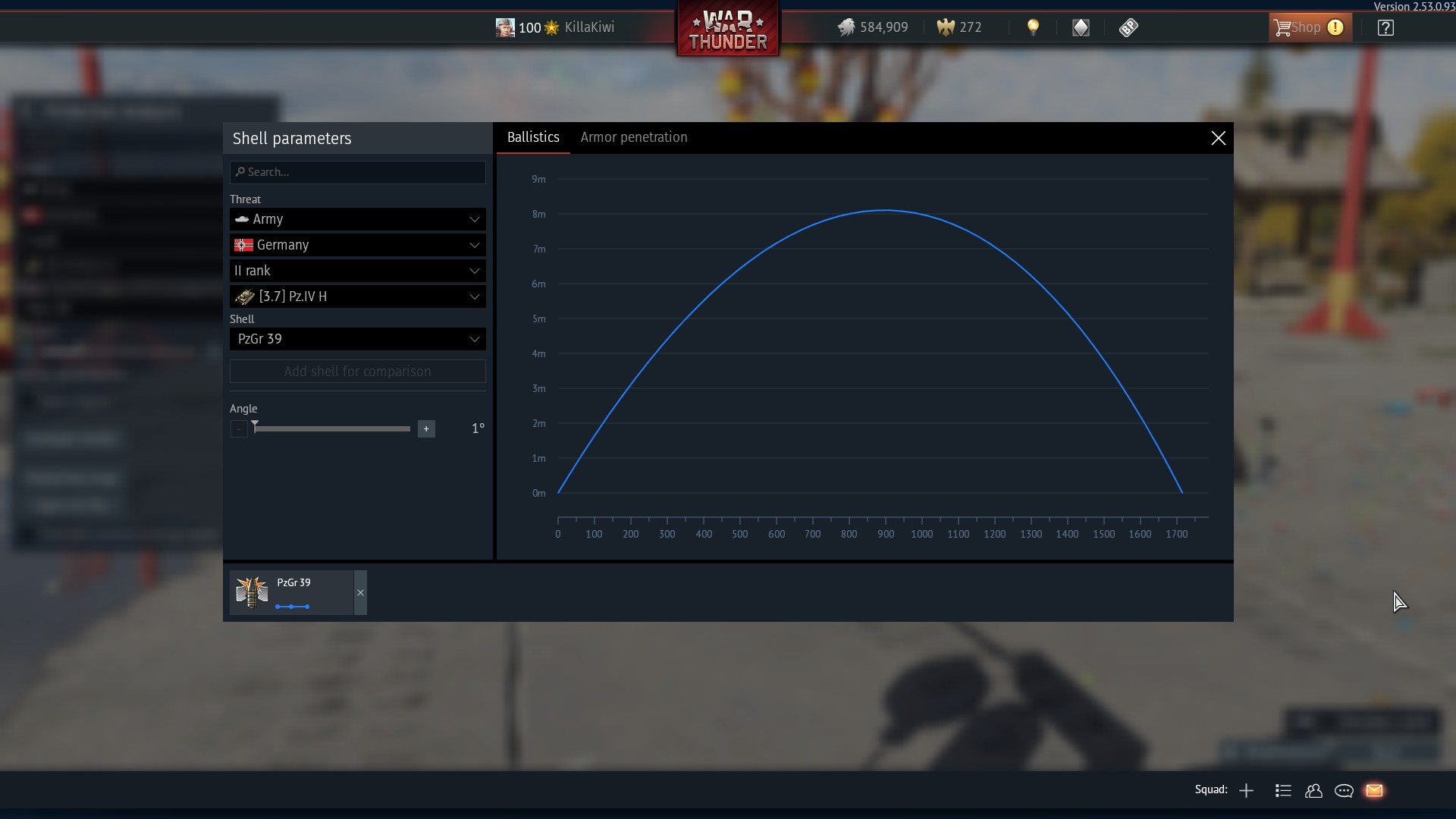
Task: Click the shell Search field
Action: coord(357,172)
